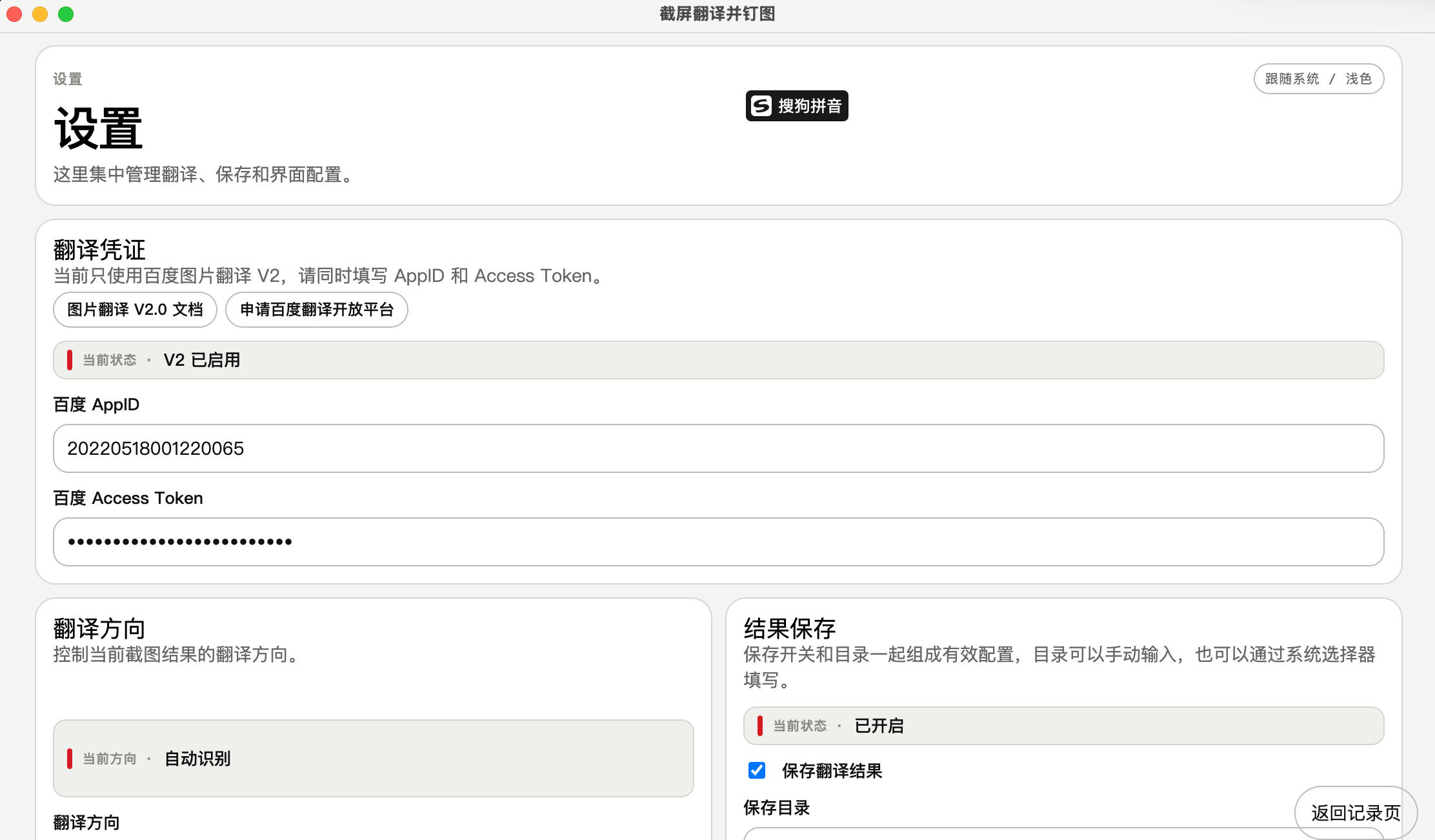Open the 图片翻译 V2.0 文档 link
The height and width of the screenshot is (840, 1435).
tap(135, 310)
